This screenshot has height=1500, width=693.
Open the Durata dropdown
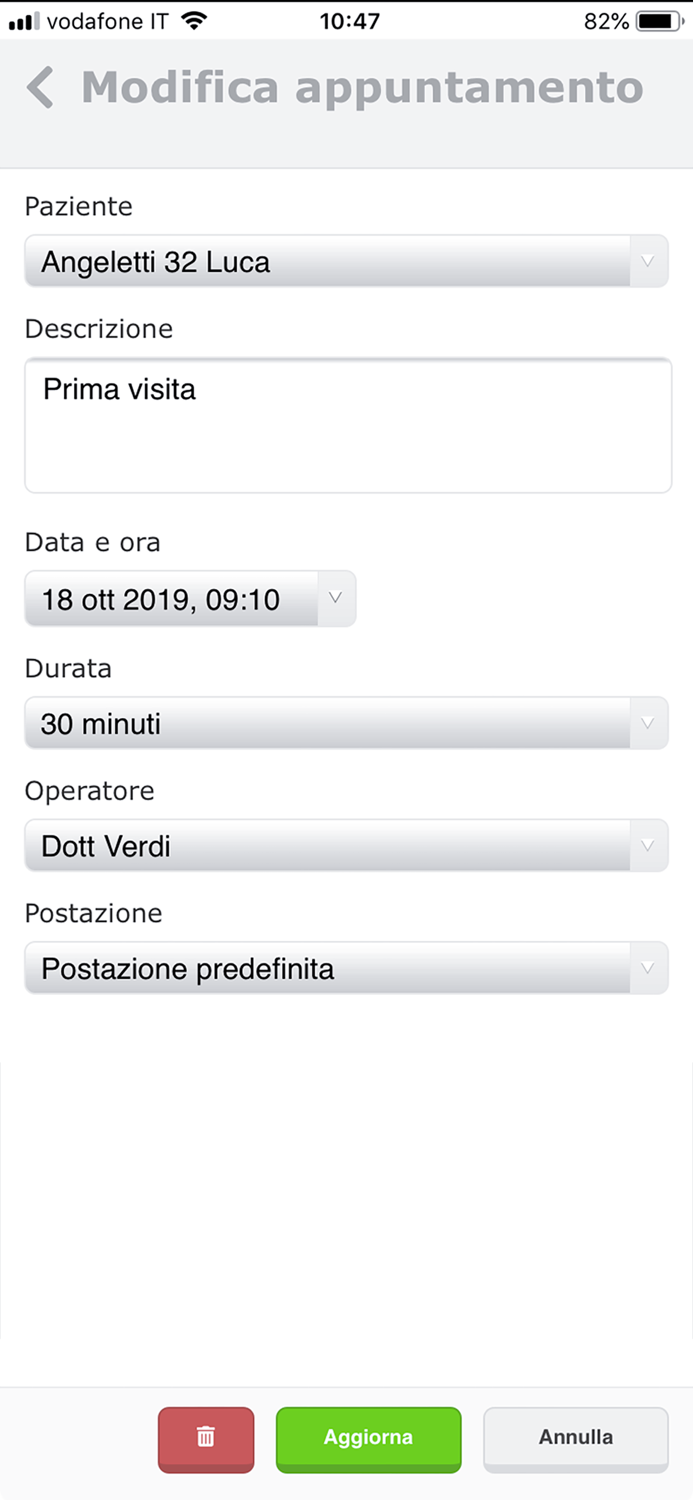point(648,723)
